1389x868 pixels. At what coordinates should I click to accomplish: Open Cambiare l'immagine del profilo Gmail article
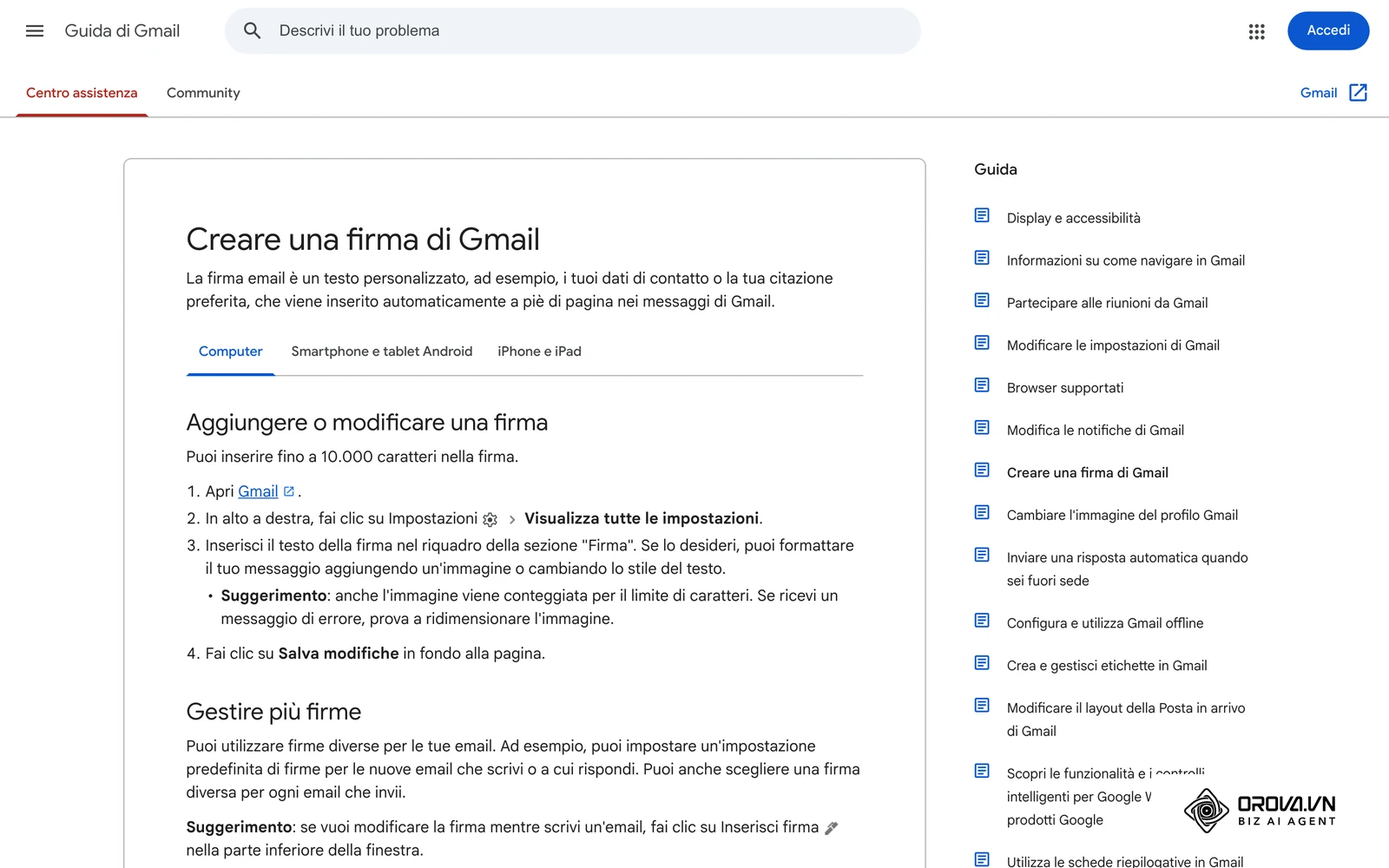pyautogui.click(x=1122, y=516)
